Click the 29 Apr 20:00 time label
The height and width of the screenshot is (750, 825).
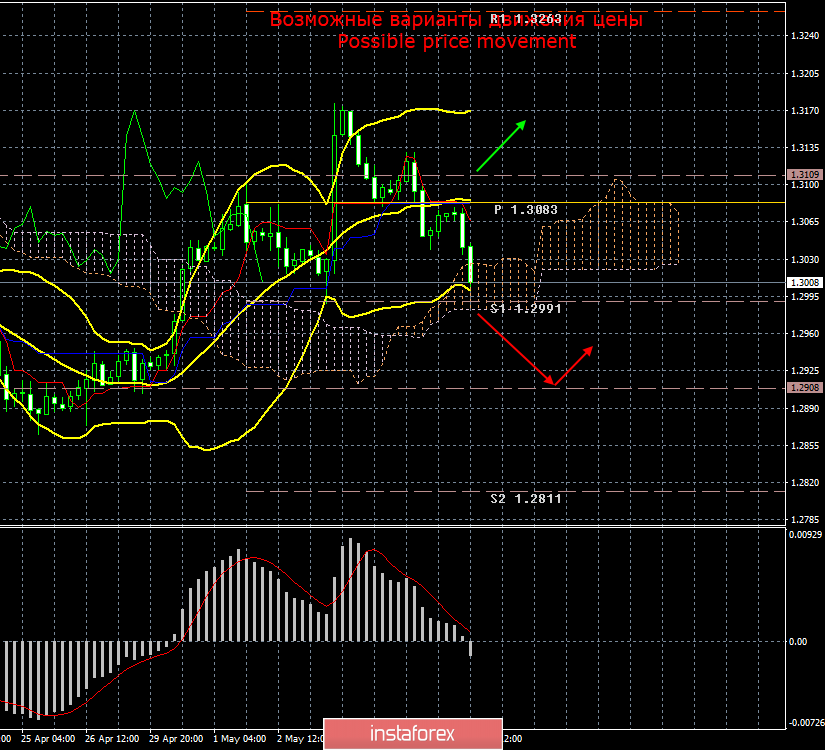[176, 739]
